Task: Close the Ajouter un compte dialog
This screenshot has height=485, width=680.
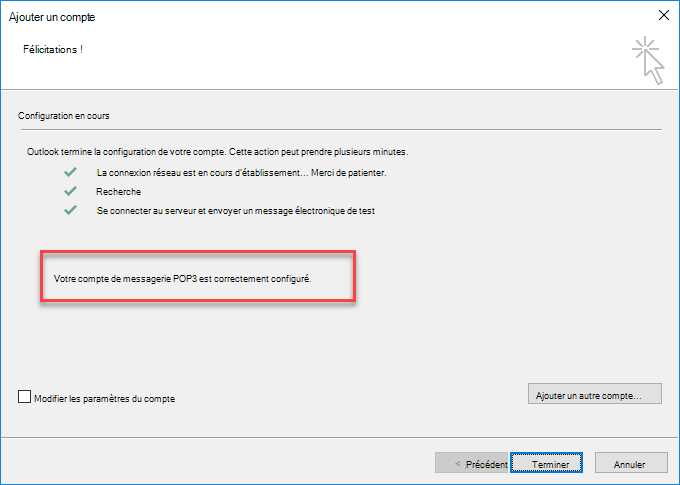Action: point(664,15)
